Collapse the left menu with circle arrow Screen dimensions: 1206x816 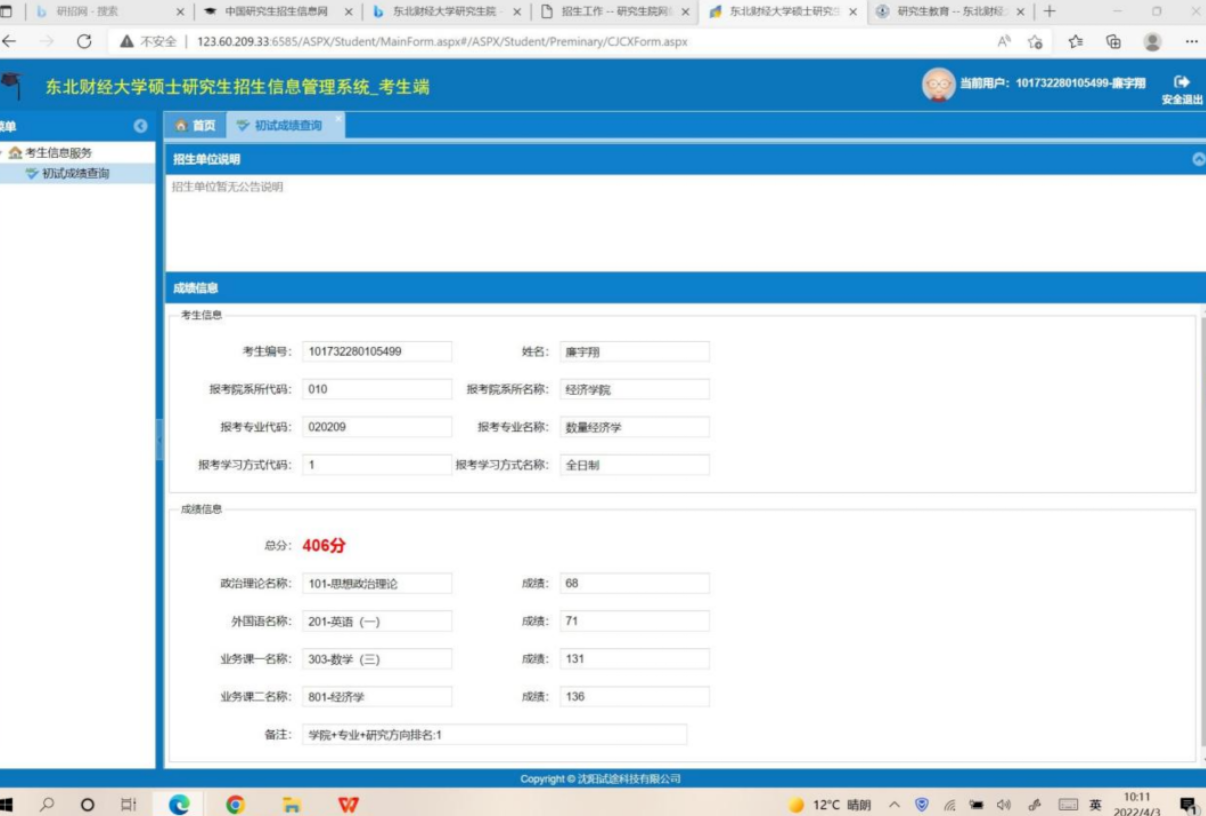[140, 126]
